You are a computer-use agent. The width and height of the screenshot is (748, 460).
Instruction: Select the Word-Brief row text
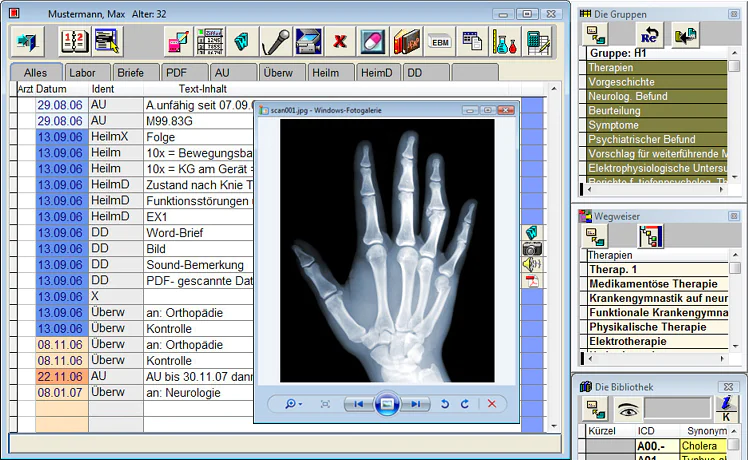[175, 233]
